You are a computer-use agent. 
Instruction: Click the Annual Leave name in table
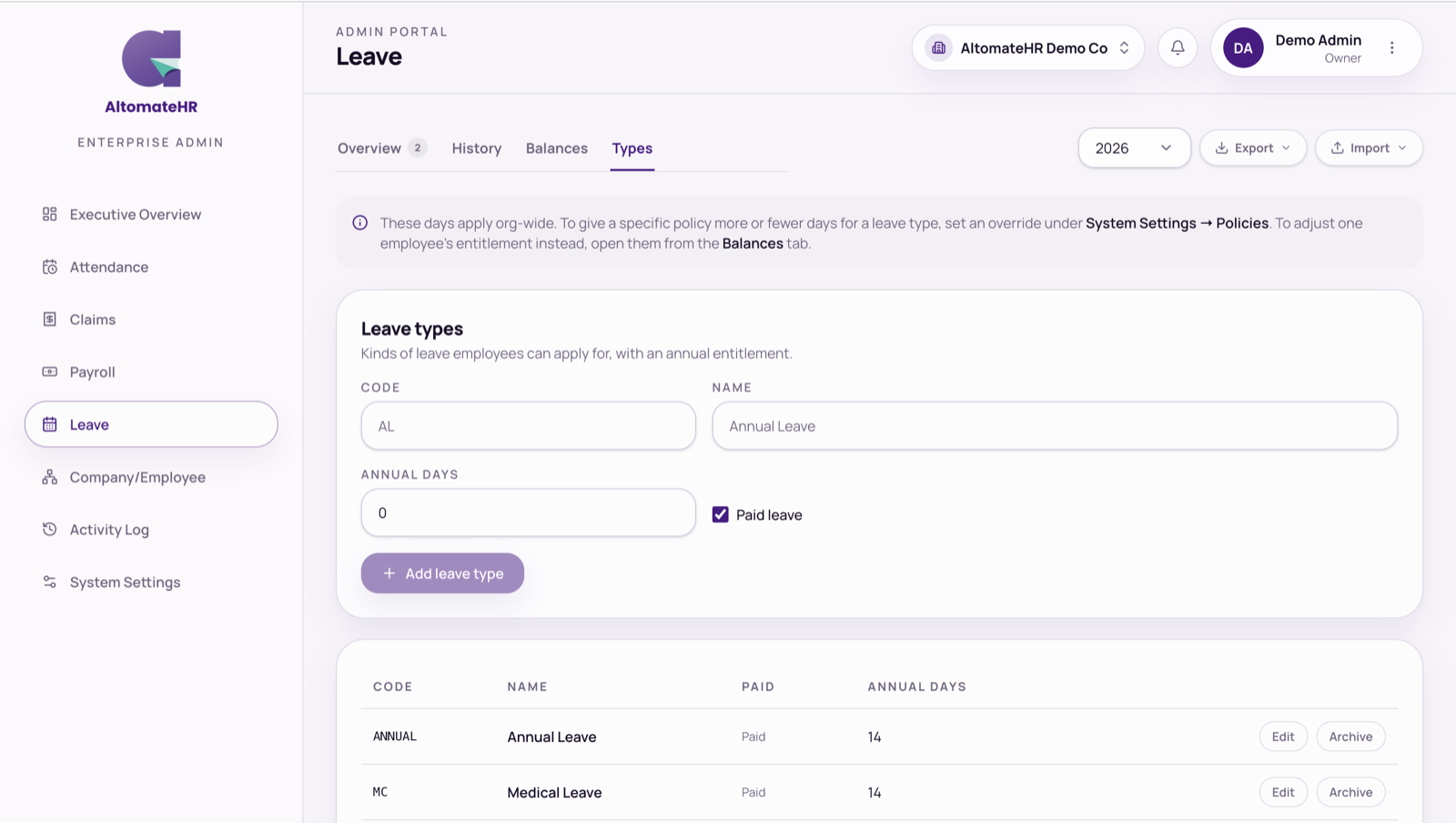tap(551, 737)
